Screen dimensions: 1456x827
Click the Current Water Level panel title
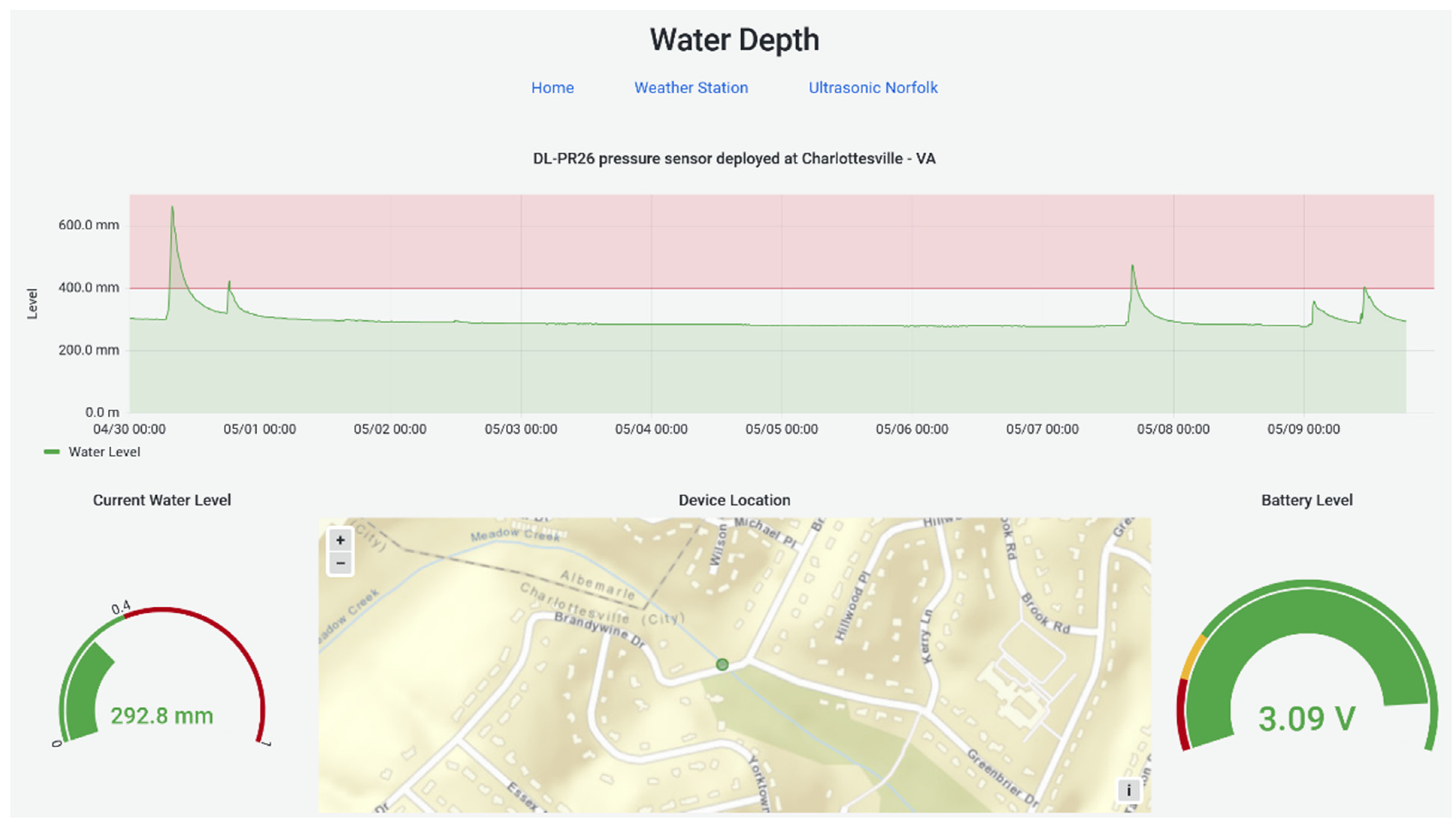pyautogui.click(x=162, y=500)
